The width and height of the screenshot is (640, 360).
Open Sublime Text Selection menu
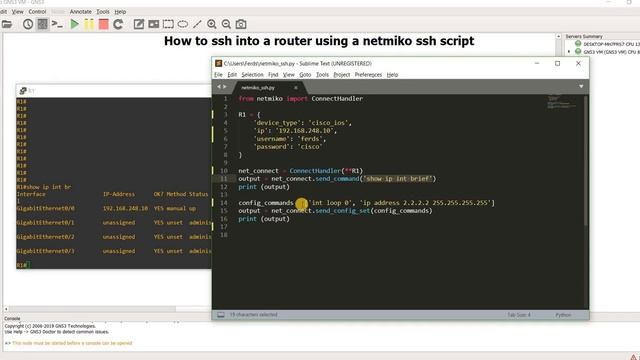pos(252,75)
